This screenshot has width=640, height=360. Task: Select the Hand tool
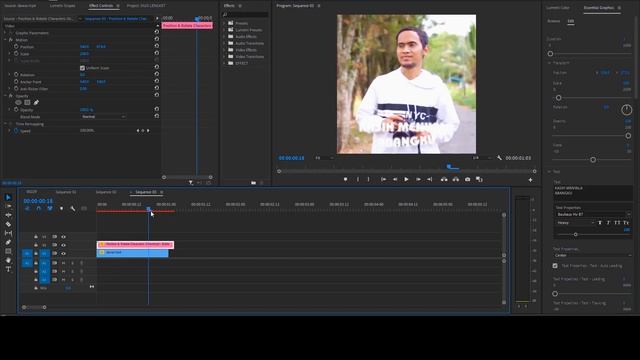[8, 260]
